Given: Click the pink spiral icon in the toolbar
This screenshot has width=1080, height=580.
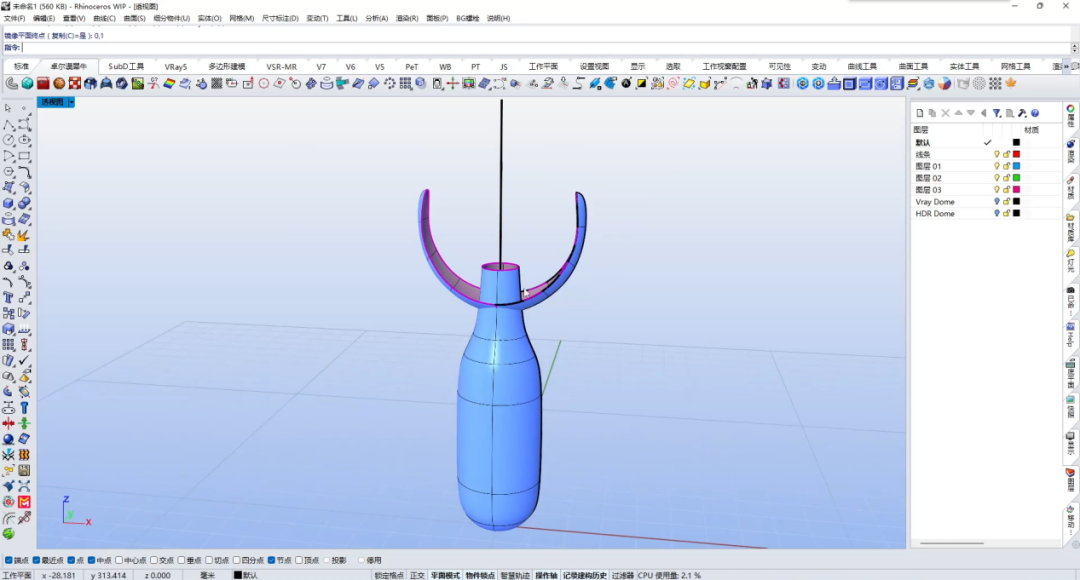Looking at the screenshot, I should click(x=673, y=83).
